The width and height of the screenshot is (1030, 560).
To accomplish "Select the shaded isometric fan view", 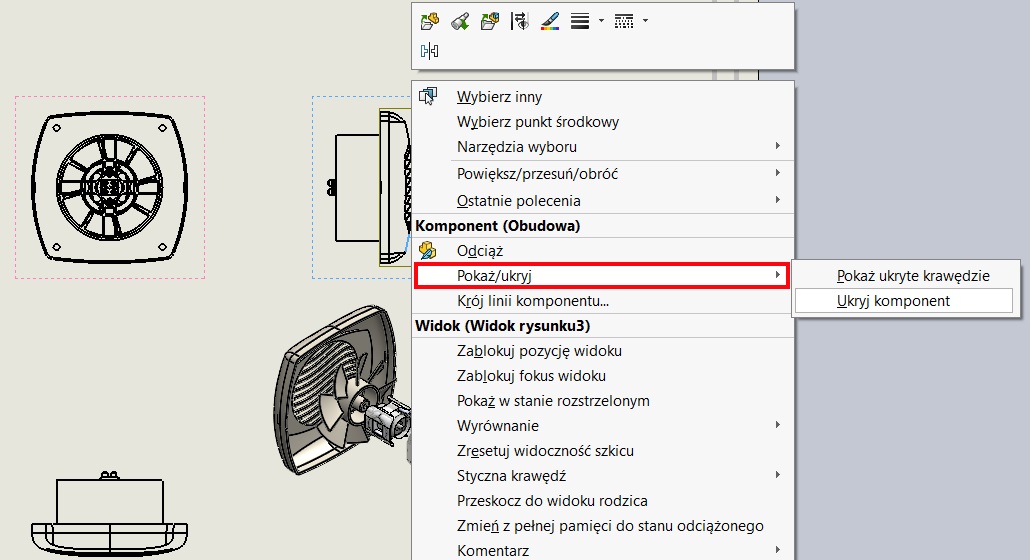I will point(342,389).
